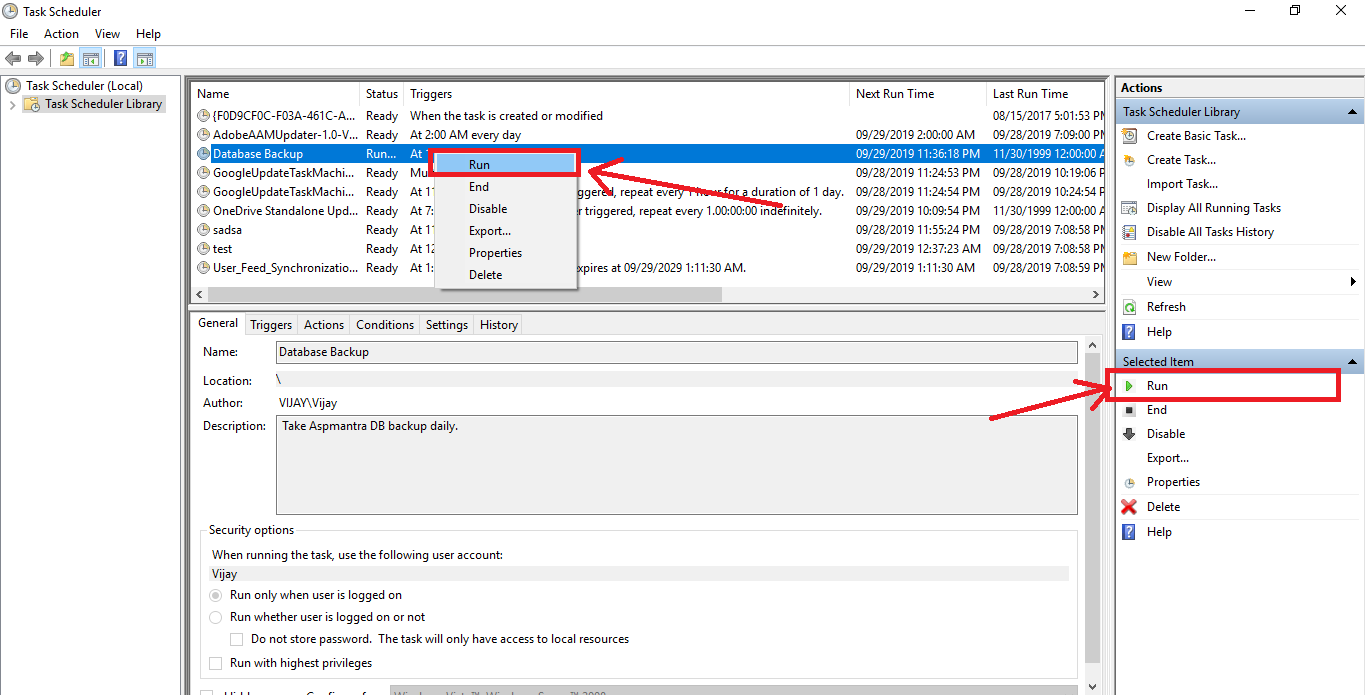Image resolution: width=1365 pixels, height=695 pixels.
Task: Open the View submenu in Actions pane
Action: point(1158,281)
